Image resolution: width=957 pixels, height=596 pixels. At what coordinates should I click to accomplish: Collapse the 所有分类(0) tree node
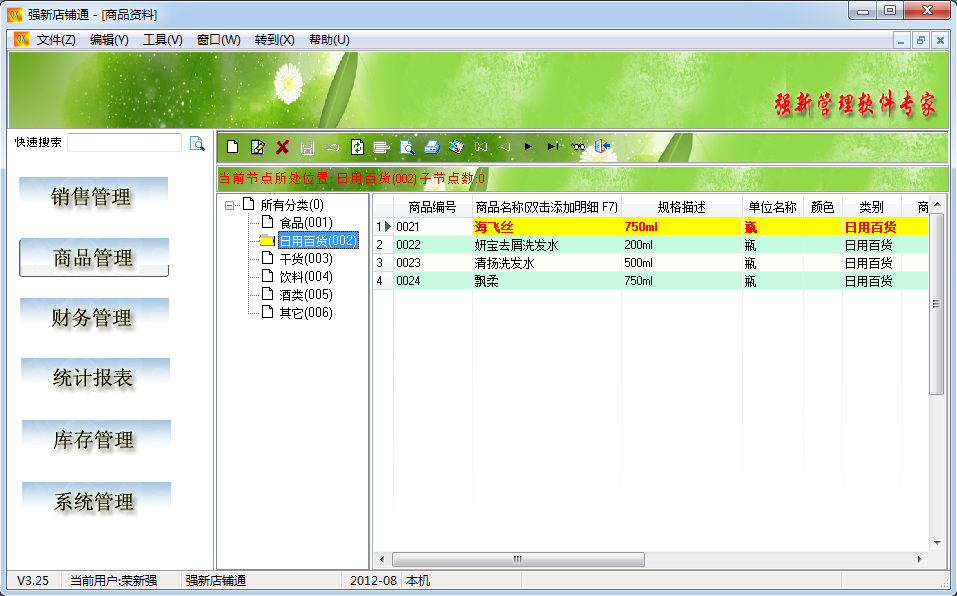point(229,206)
